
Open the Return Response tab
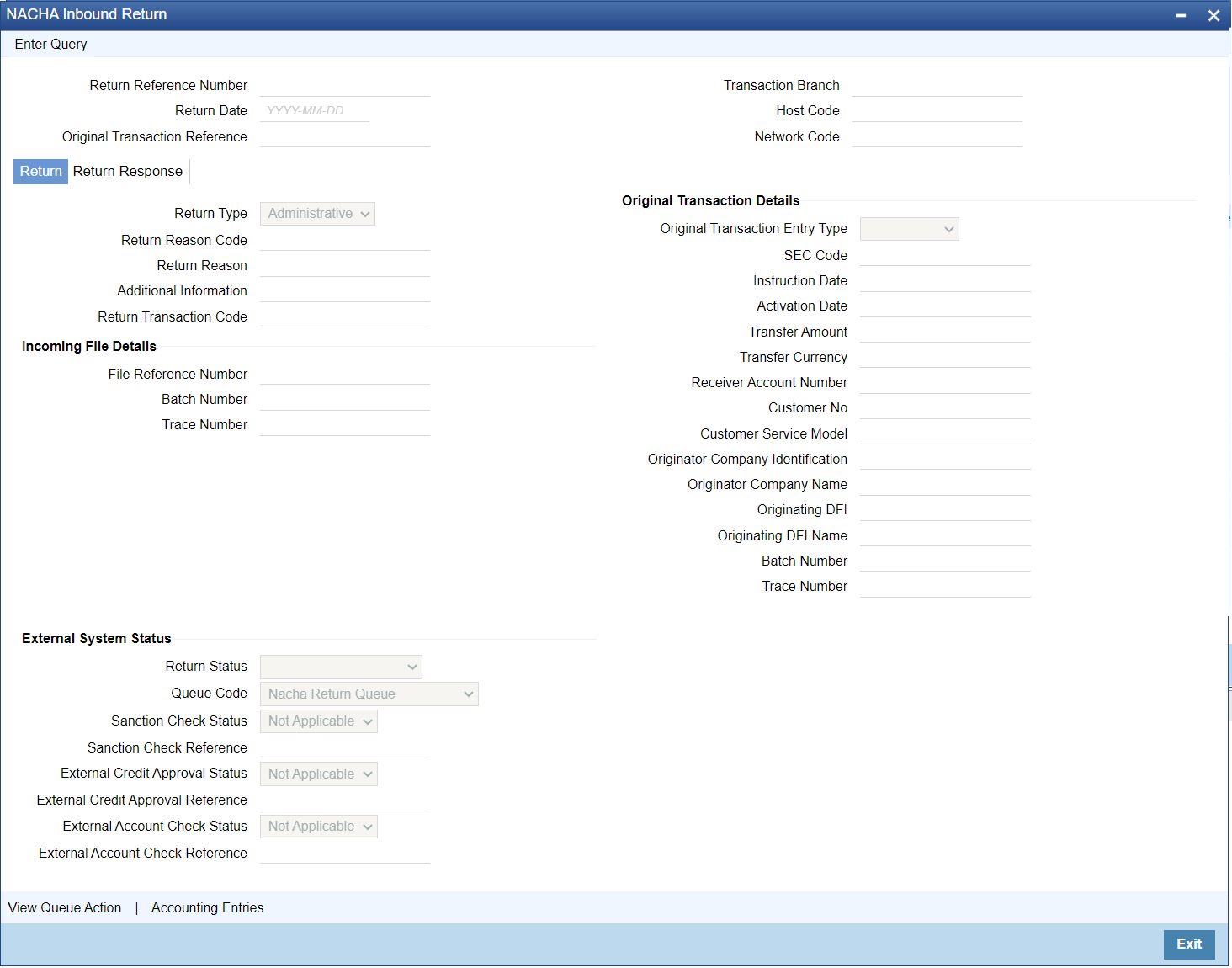pos(128,171)
